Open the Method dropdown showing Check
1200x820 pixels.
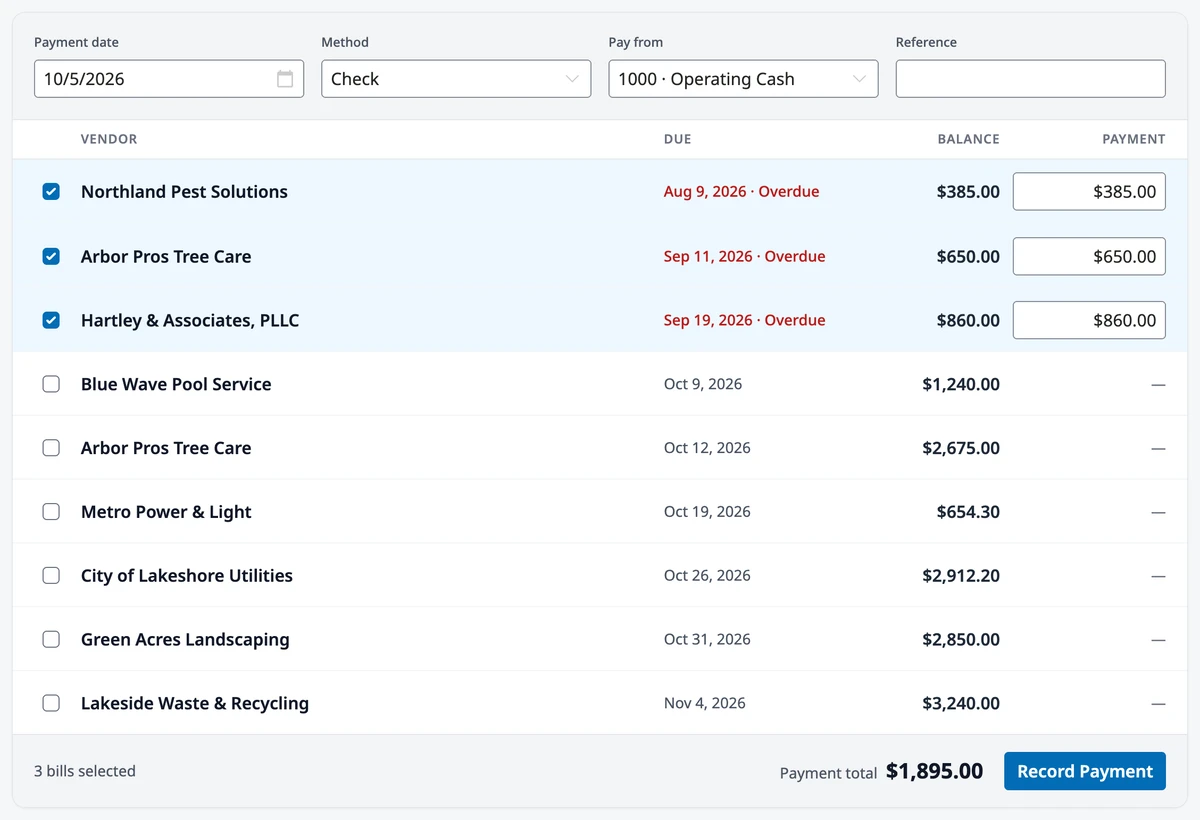pos(456,79)
